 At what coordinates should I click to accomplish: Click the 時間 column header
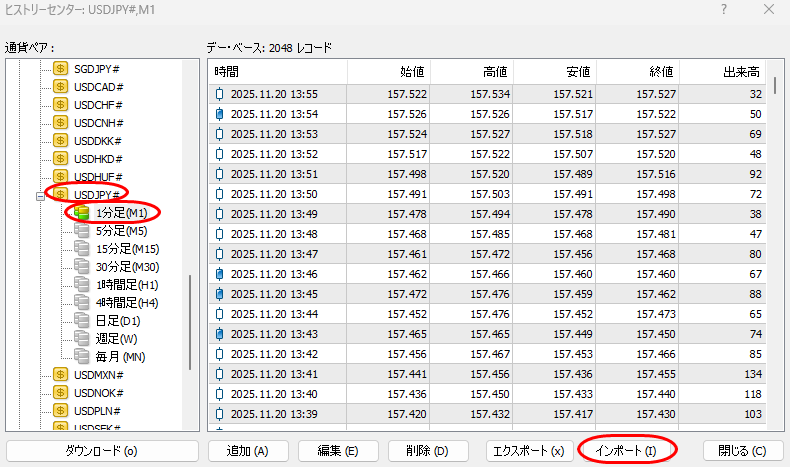278,73
